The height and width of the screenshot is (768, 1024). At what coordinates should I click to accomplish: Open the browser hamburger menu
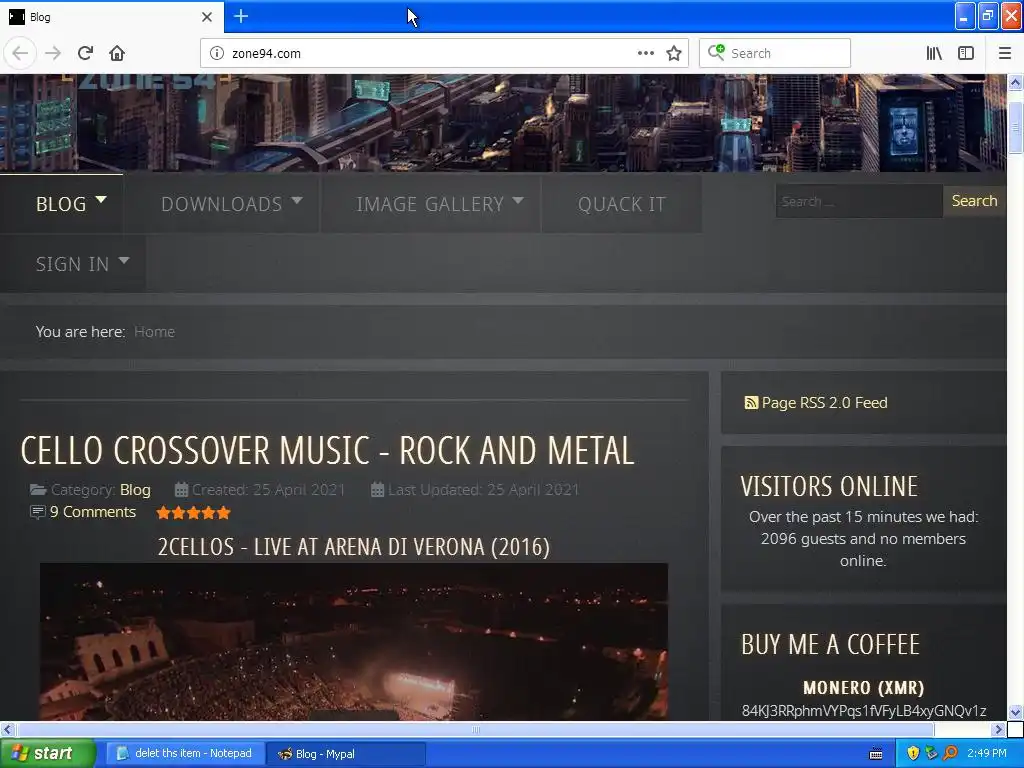click(x=1004, y=53)
